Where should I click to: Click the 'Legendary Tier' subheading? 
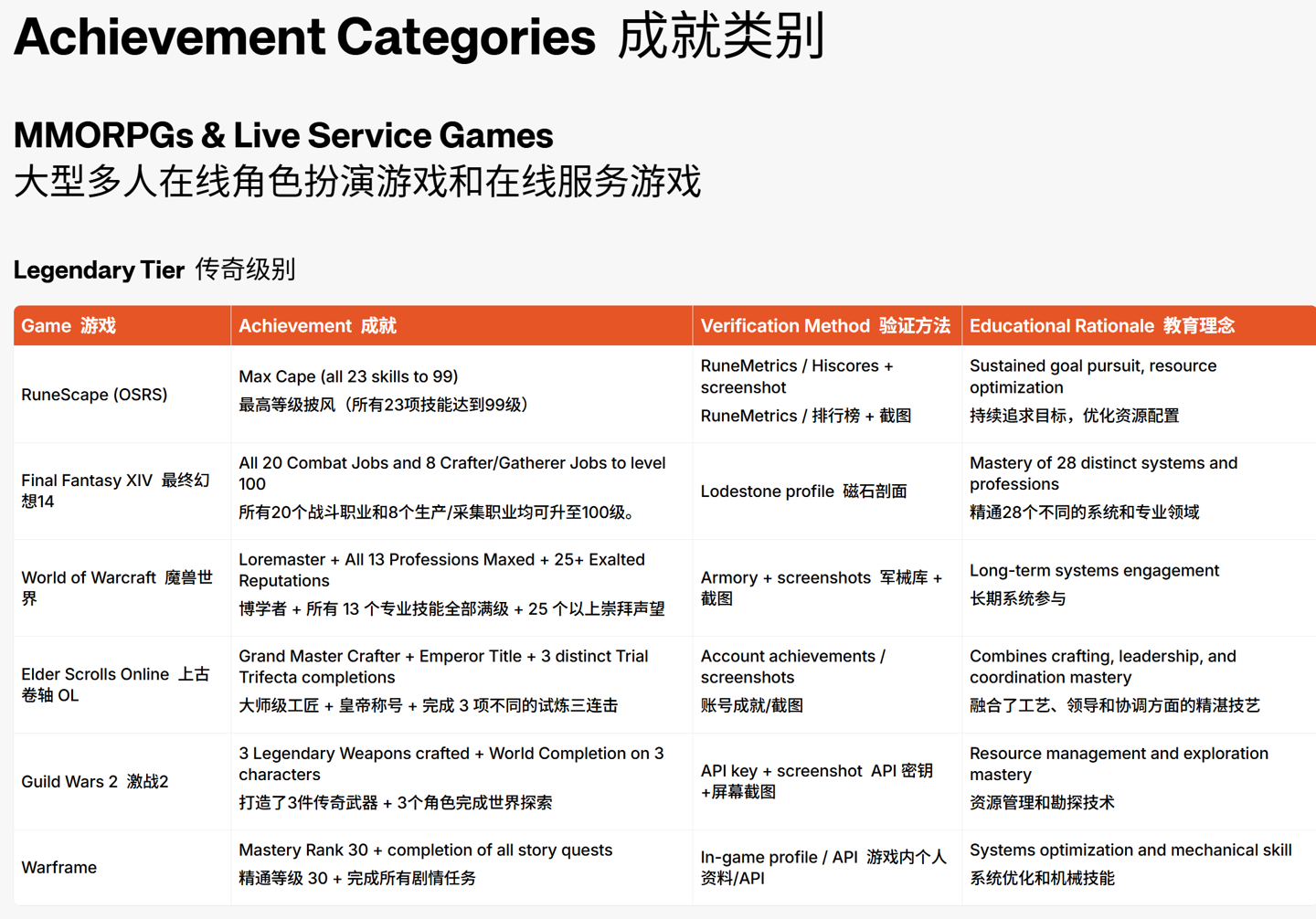[99, 269]
